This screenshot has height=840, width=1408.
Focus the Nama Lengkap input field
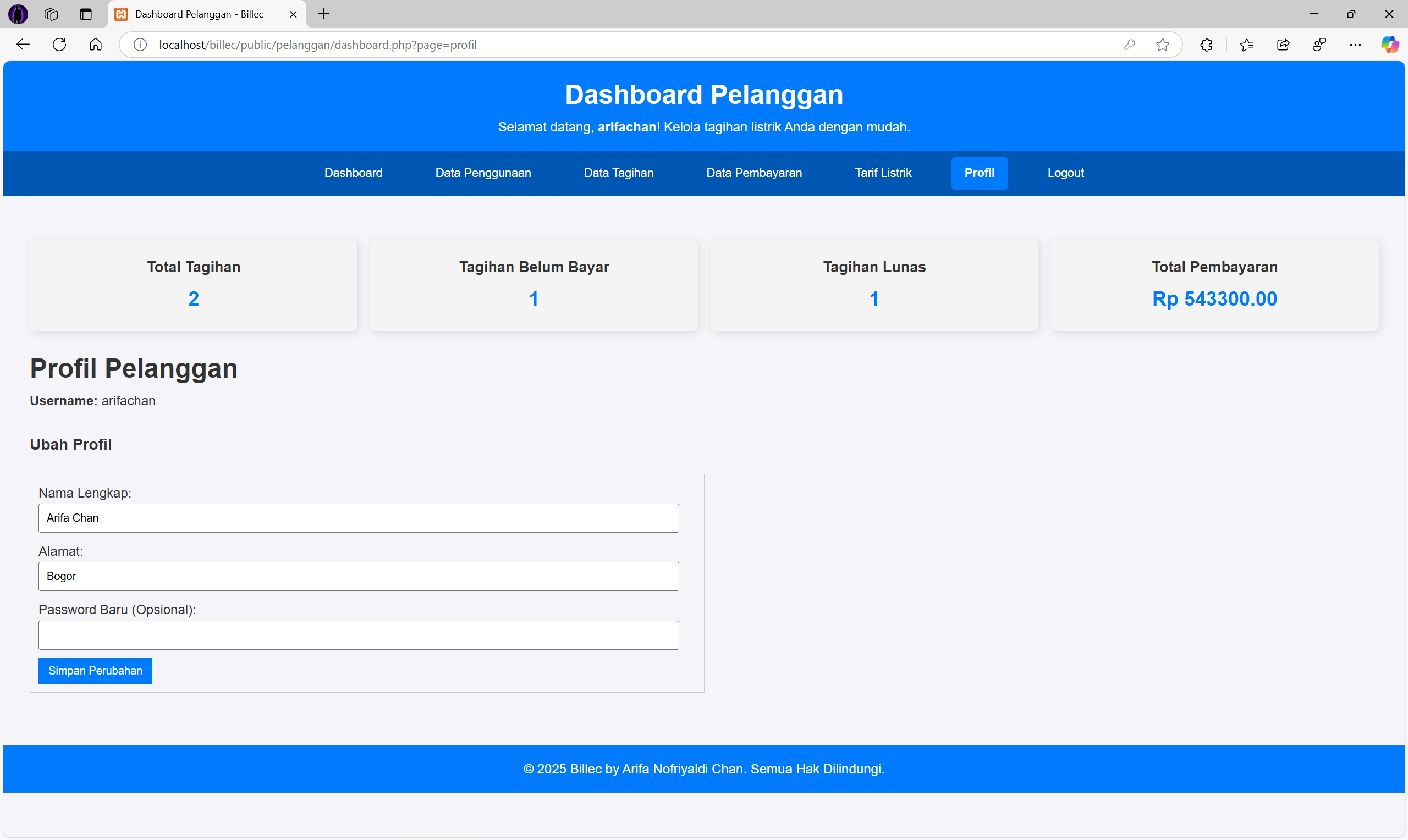359,518
